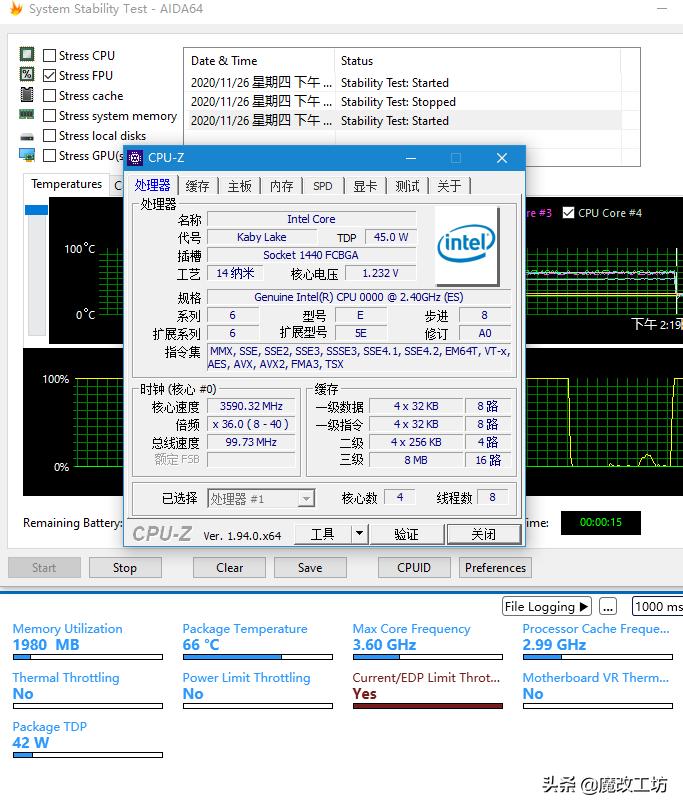The image size is (683, 809).
Task: Click the percent icon beside Stress FPU
Action: point(27,74)
